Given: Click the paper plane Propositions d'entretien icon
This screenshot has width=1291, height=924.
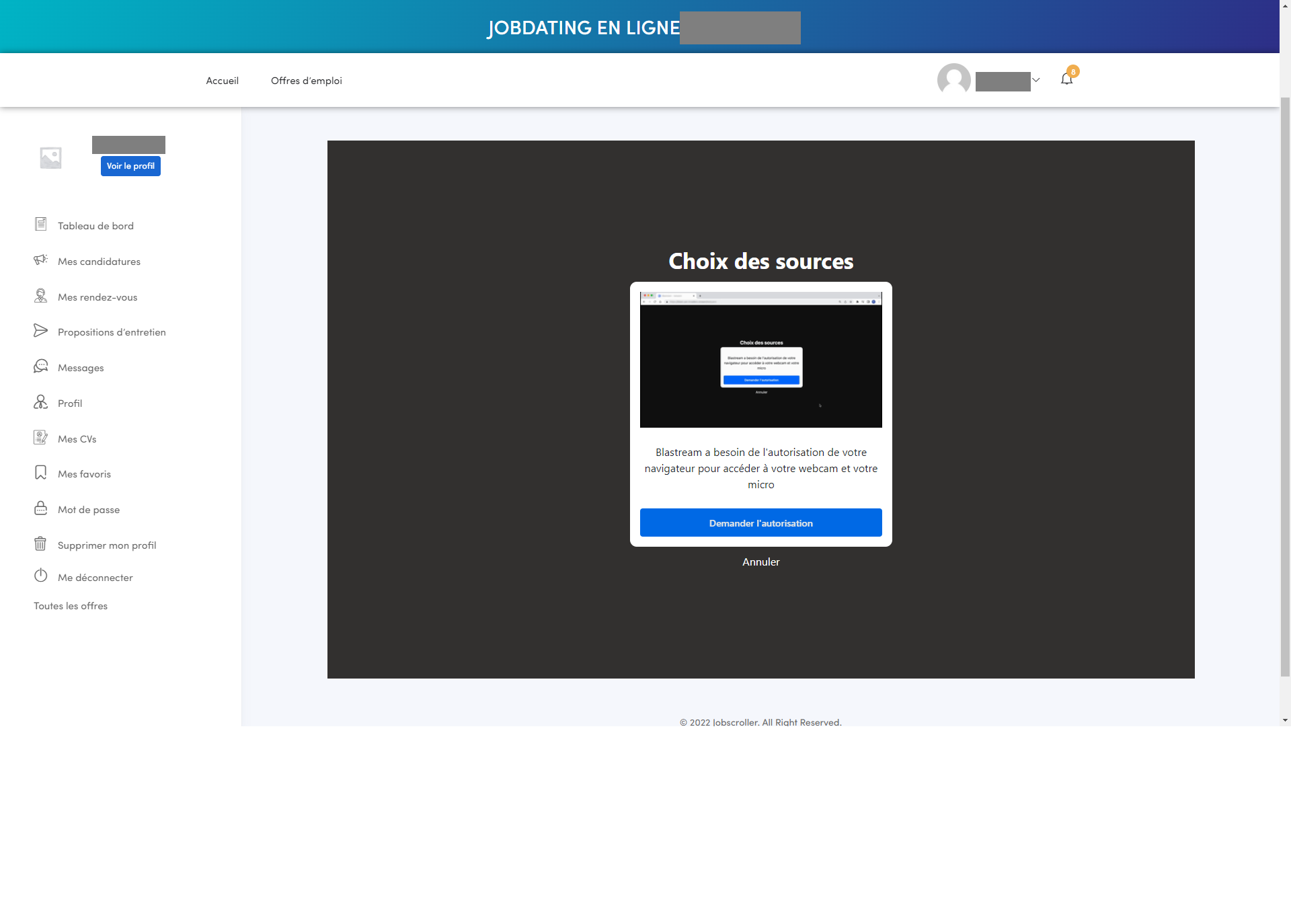Looking at the screenshot, I should click(x=40, y=331).
